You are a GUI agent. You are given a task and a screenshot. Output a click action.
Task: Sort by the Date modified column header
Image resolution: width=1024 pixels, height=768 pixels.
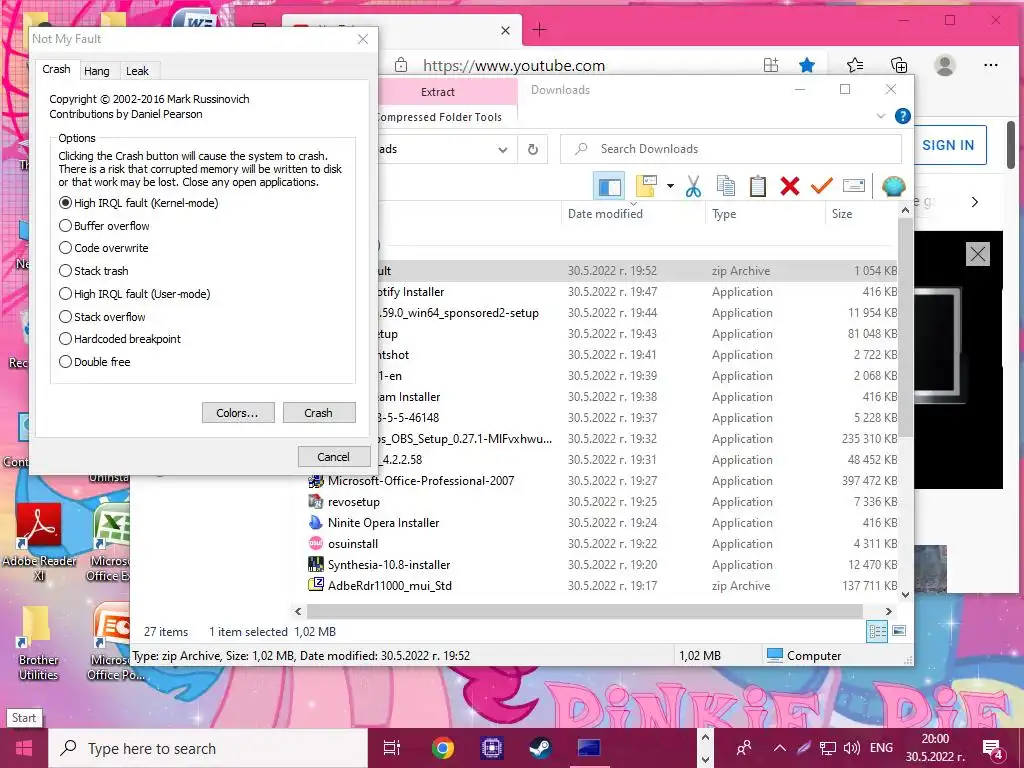tap(633, 214)
